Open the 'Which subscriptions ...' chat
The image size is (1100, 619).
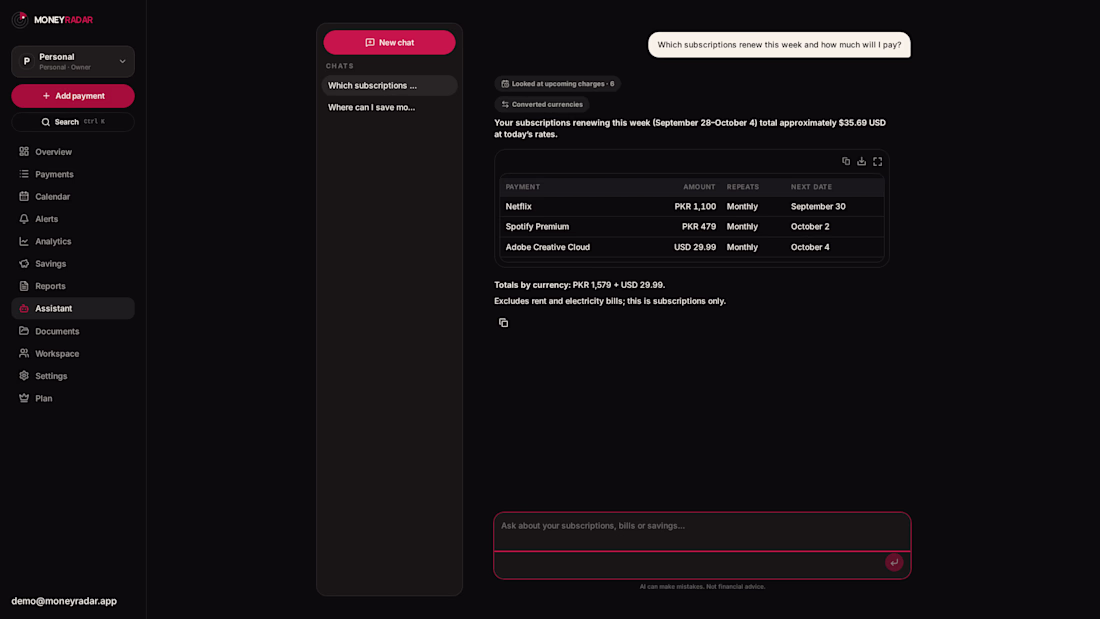click(x=389, y=86)
